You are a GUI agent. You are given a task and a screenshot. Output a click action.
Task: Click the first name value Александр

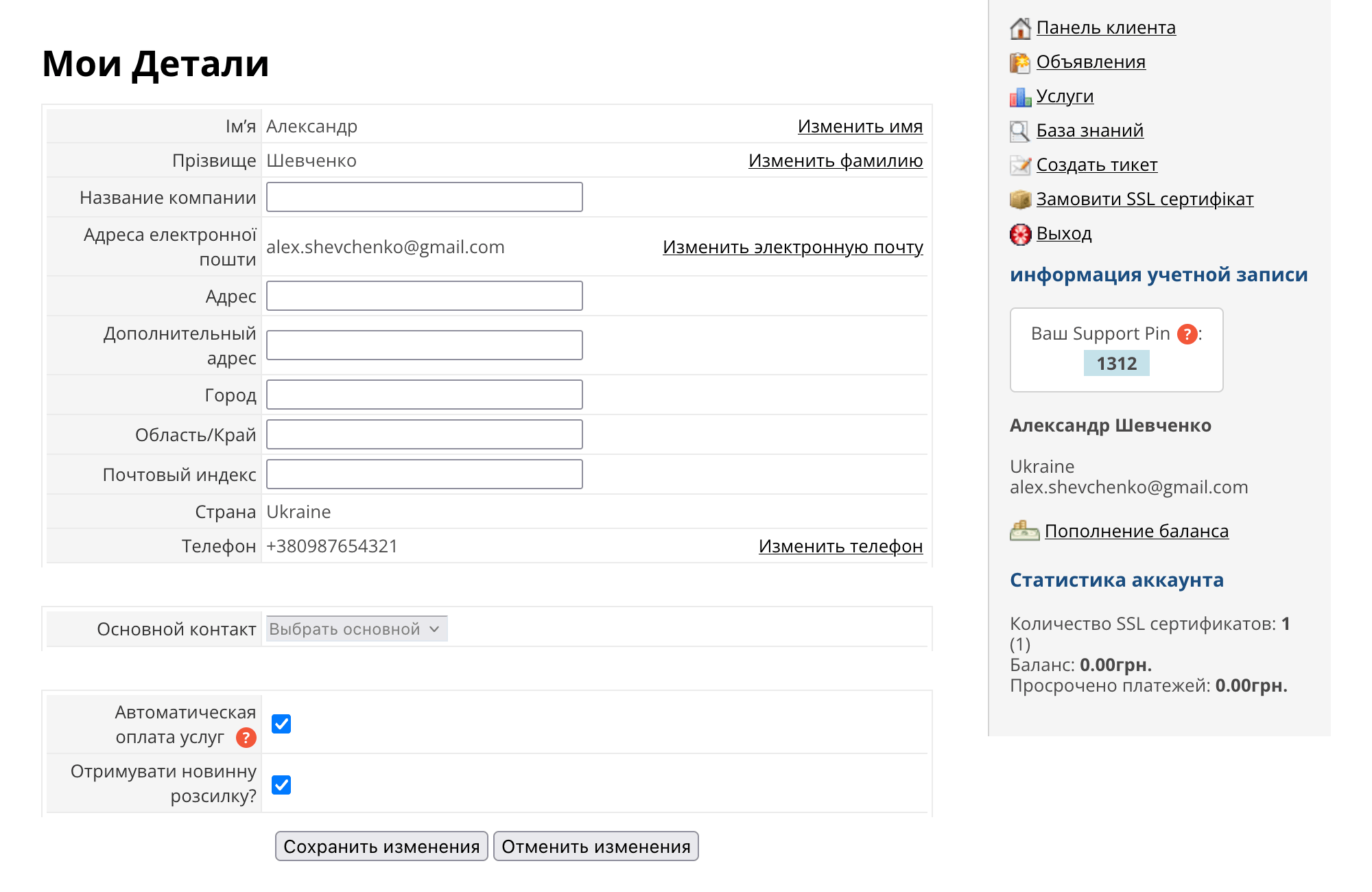[x=311, y=126]
